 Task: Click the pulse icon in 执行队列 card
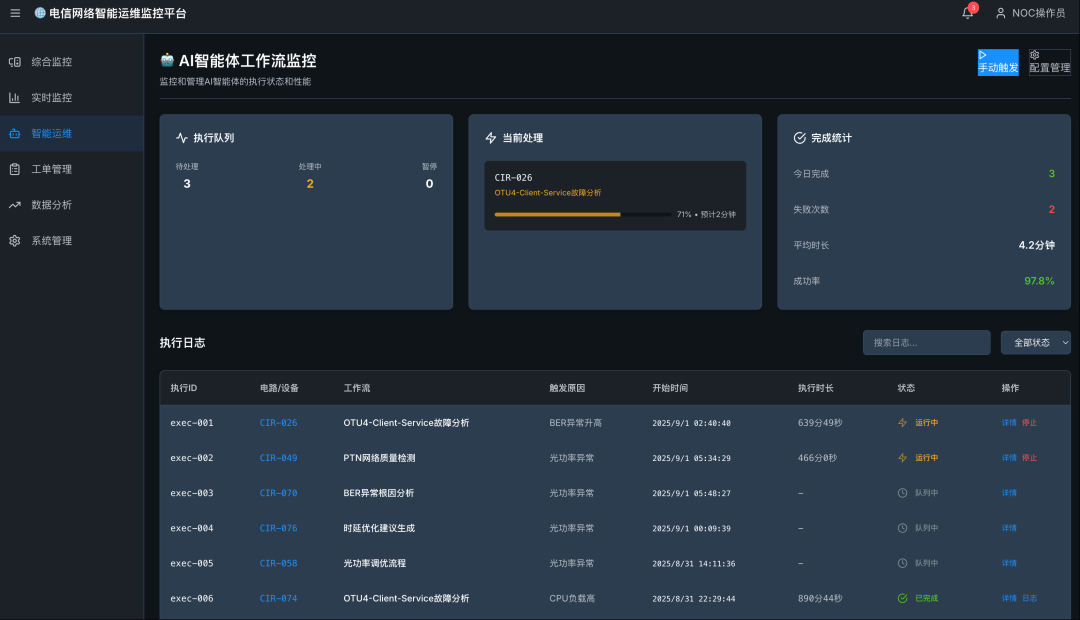(x=182, y=138)
